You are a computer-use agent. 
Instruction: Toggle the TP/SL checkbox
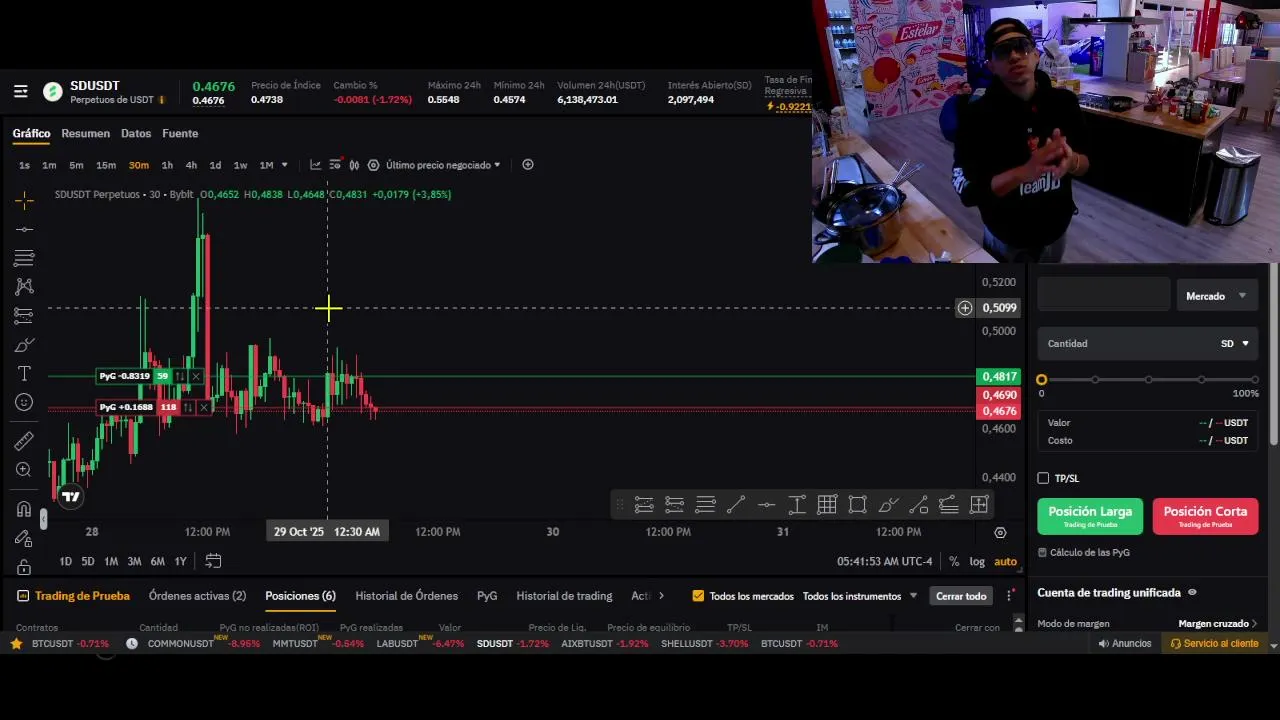click(x=1043, y=478)
